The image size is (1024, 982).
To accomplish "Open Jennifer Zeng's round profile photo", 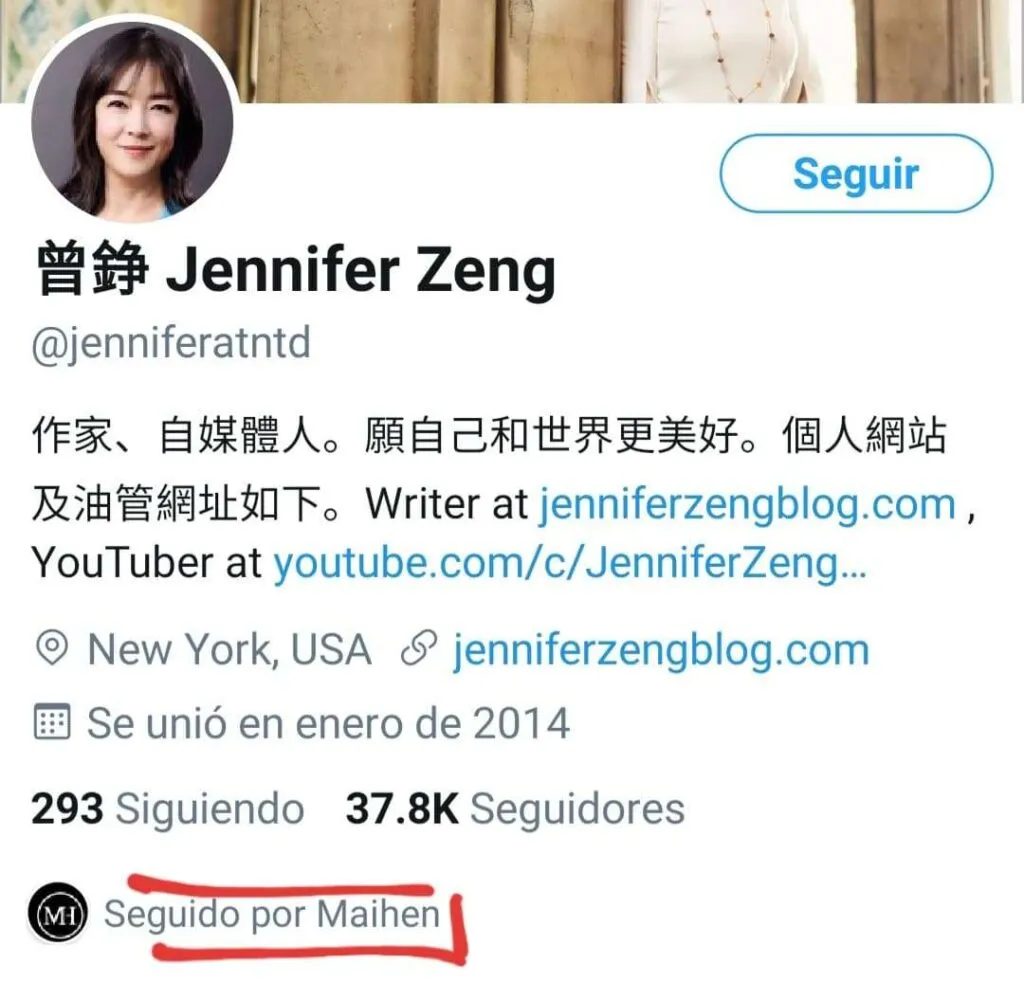I will click(133, 122).
